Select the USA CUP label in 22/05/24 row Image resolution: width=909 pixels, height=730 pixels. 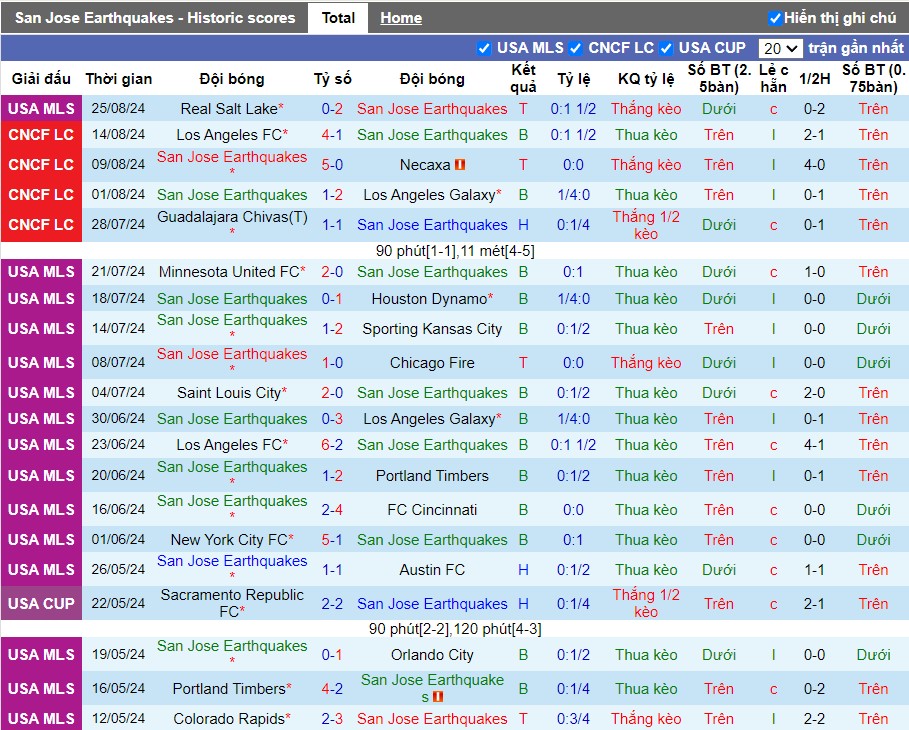[41, 603]
